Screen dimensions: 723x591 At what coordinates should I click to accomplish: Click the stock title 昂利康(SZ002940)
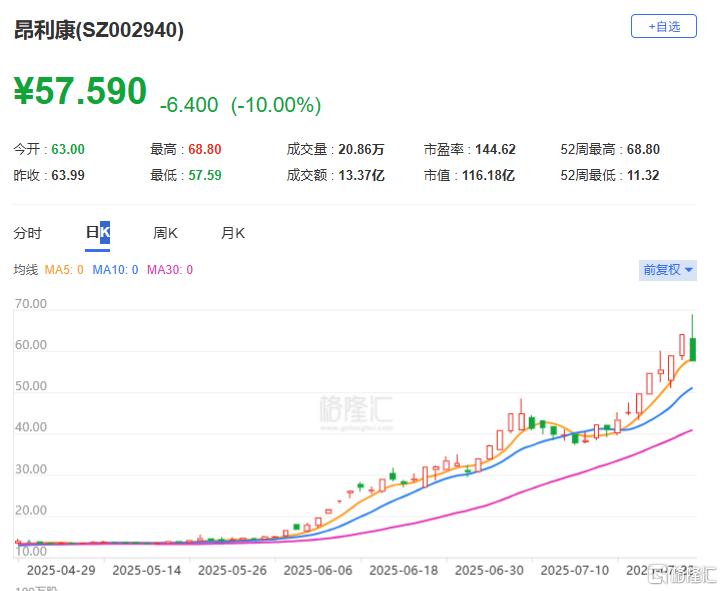[99, 30]
